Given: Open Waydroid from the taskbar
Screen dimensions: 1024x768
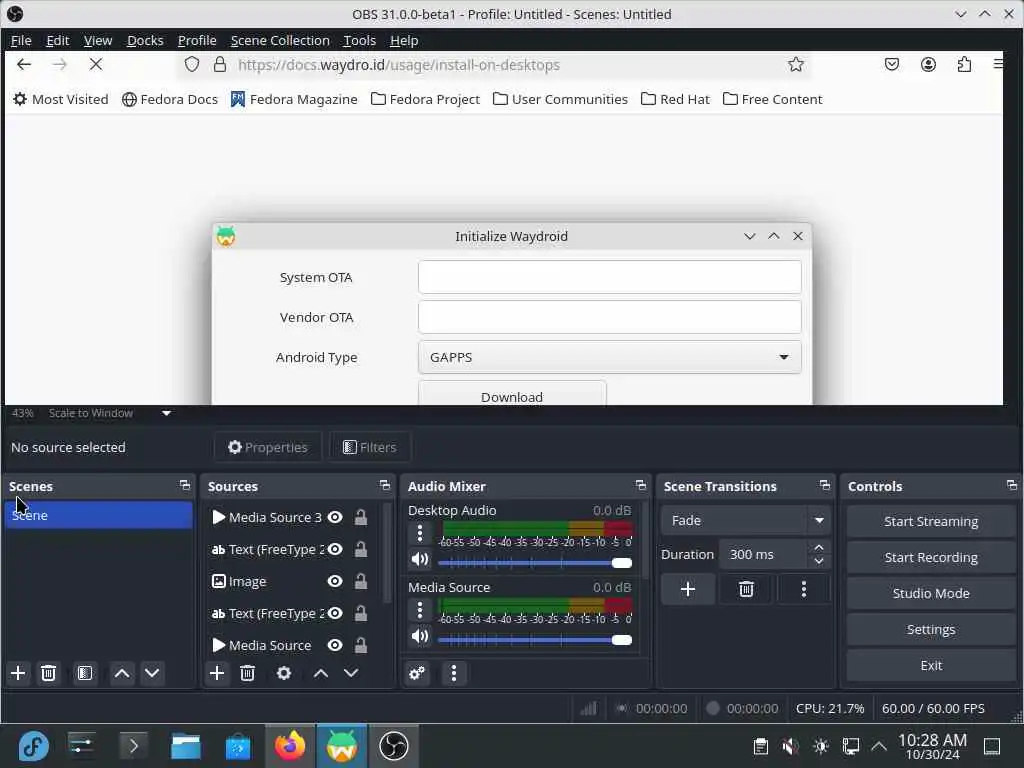Looking at the screenshot, I should pos(342,746).
